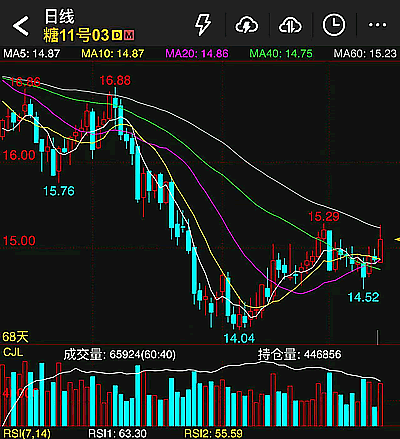Tap the cloud lightning alert icon
The image size is (400, 439).
click(246, 25)
